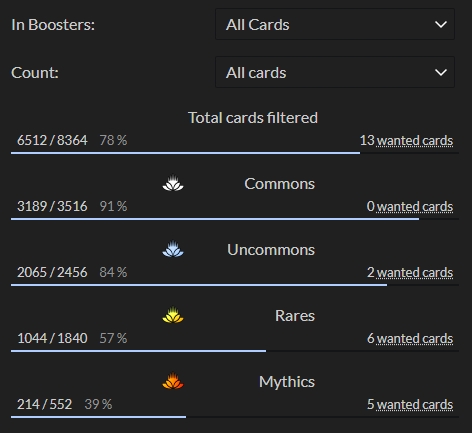Image resolution: width=472 pixels, height=433 pixels.
Task: Click the total cards filtered progress bar
Action: point(235,153)
